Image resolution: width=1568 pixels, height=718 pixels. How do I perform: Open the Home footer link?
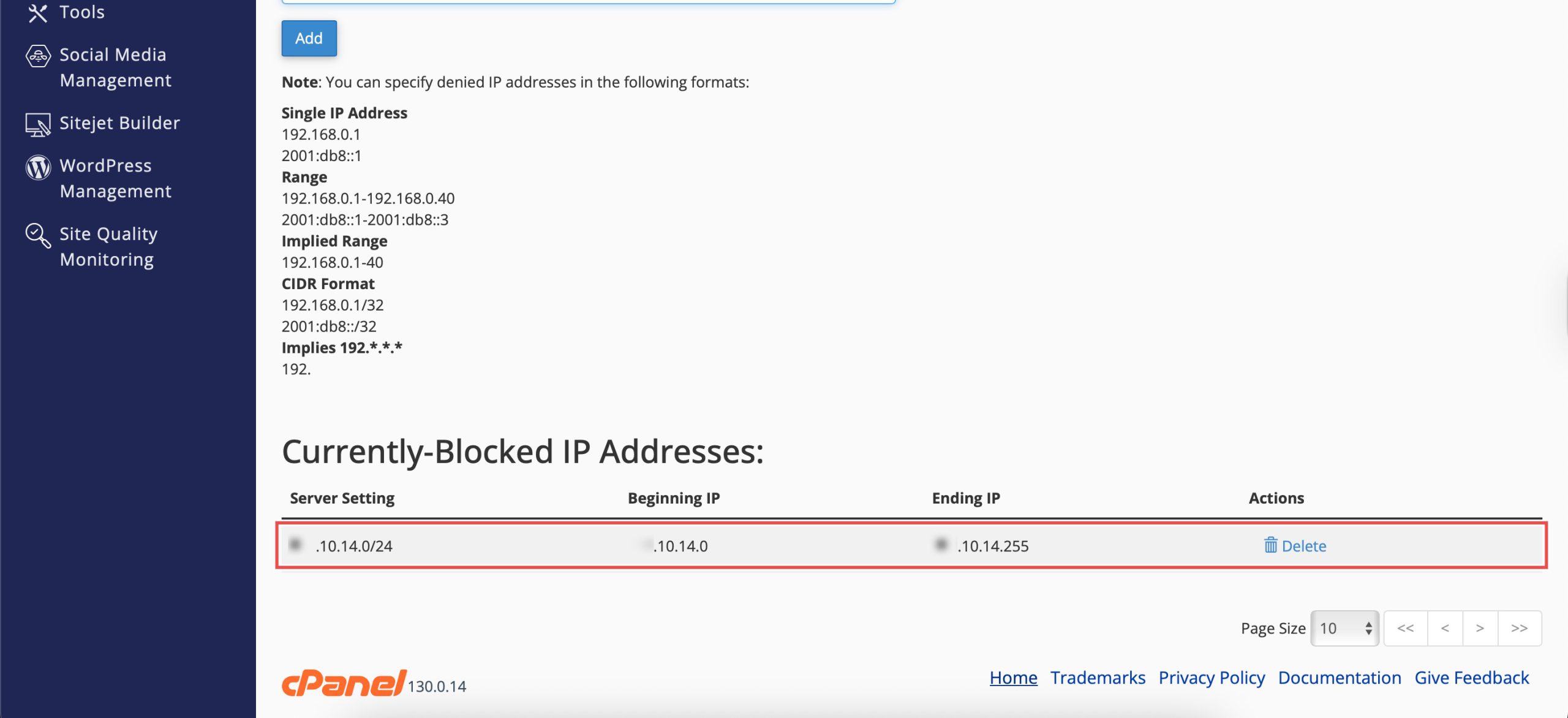tap(1013, 678)
